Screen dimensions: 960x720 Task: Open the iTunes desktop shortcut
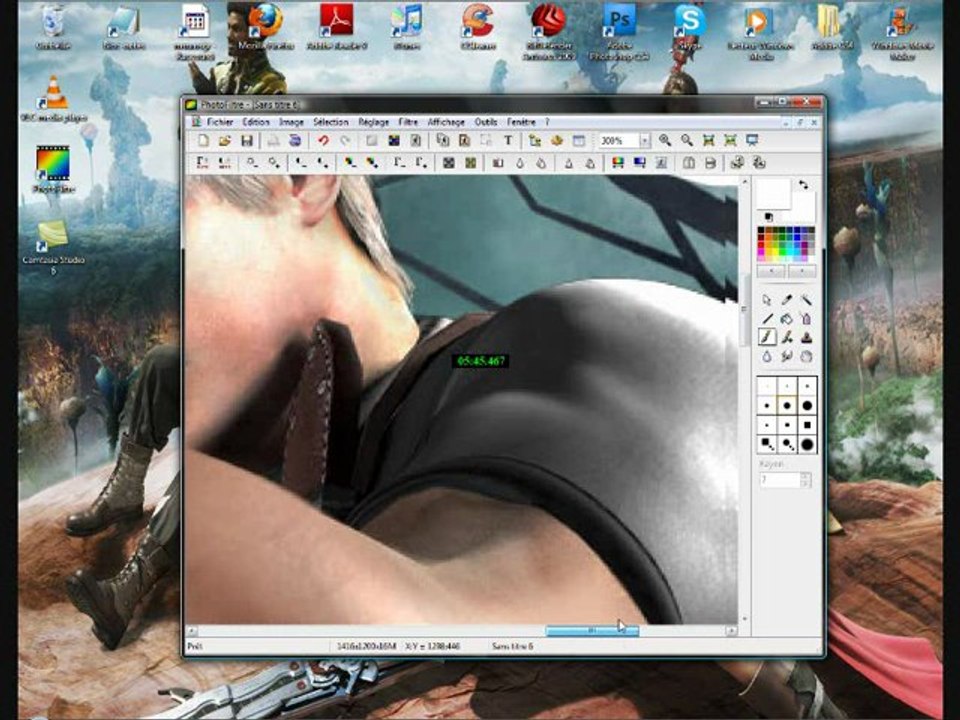pyautogui.click(x=407, y=28)
